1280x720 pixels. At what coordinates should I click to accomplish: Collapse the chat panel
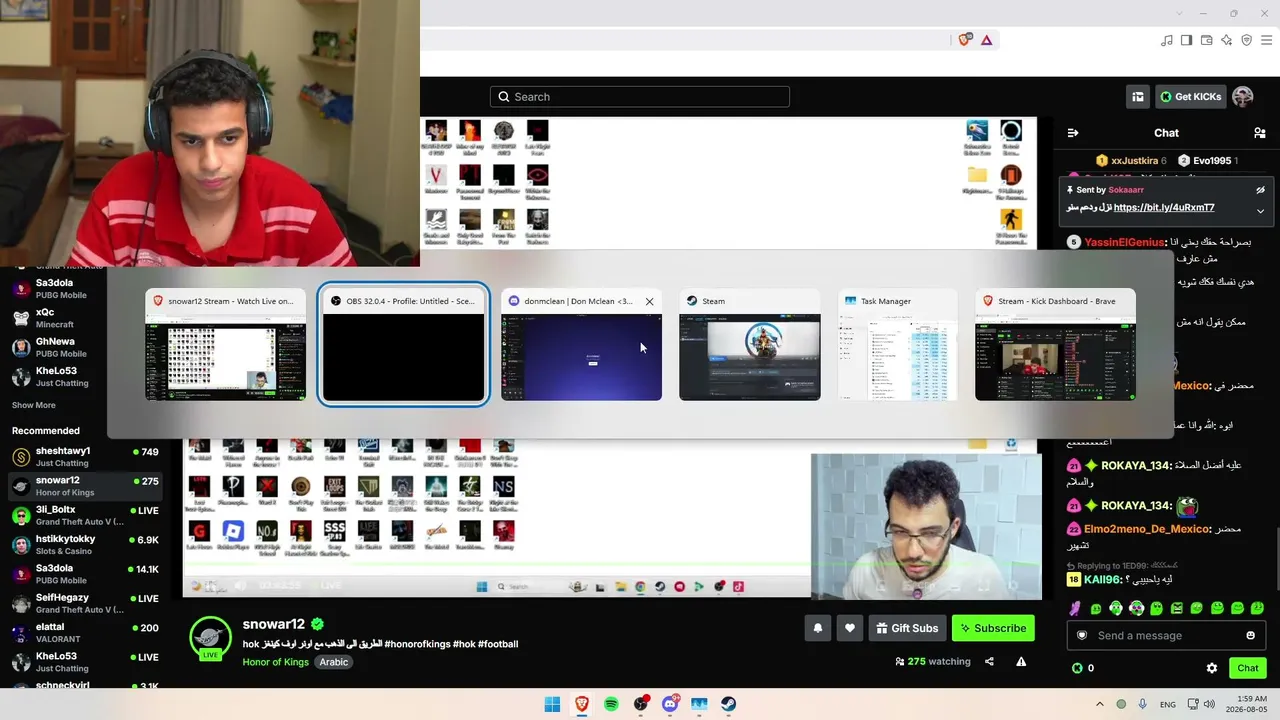click(x=1073, y=133)
